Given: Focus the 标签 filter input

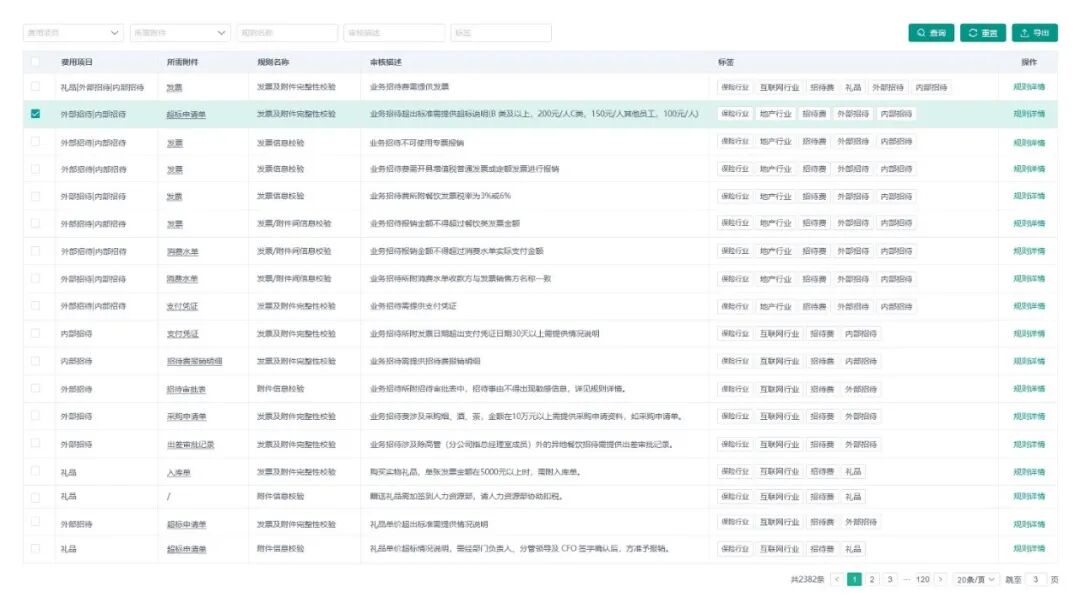Looking at the screenshot, I should click(501, 32).
